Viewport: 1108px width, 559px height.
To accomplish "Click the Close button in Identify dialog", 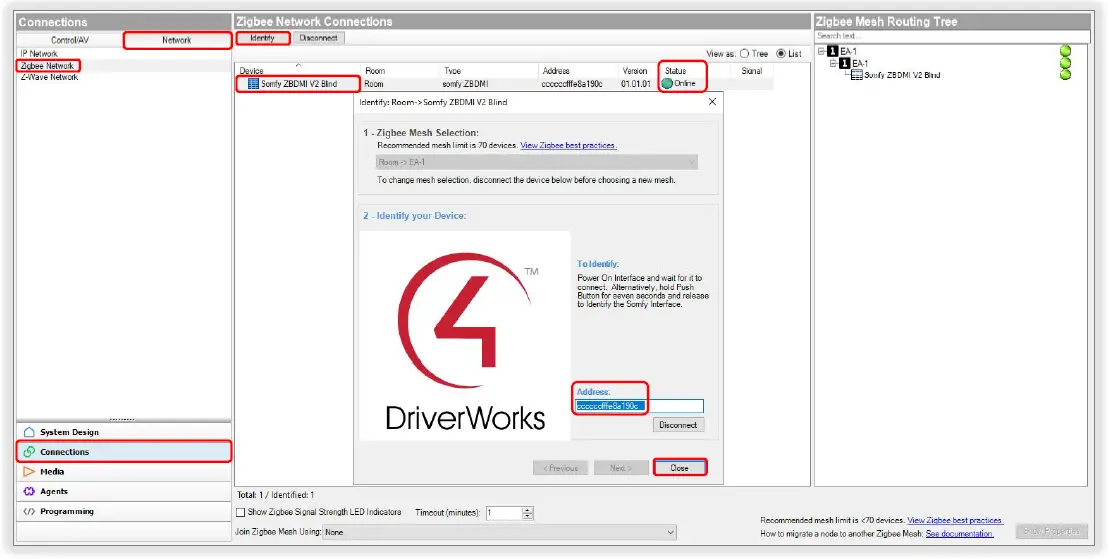I will pyautogui.click(x=680, y=468).
